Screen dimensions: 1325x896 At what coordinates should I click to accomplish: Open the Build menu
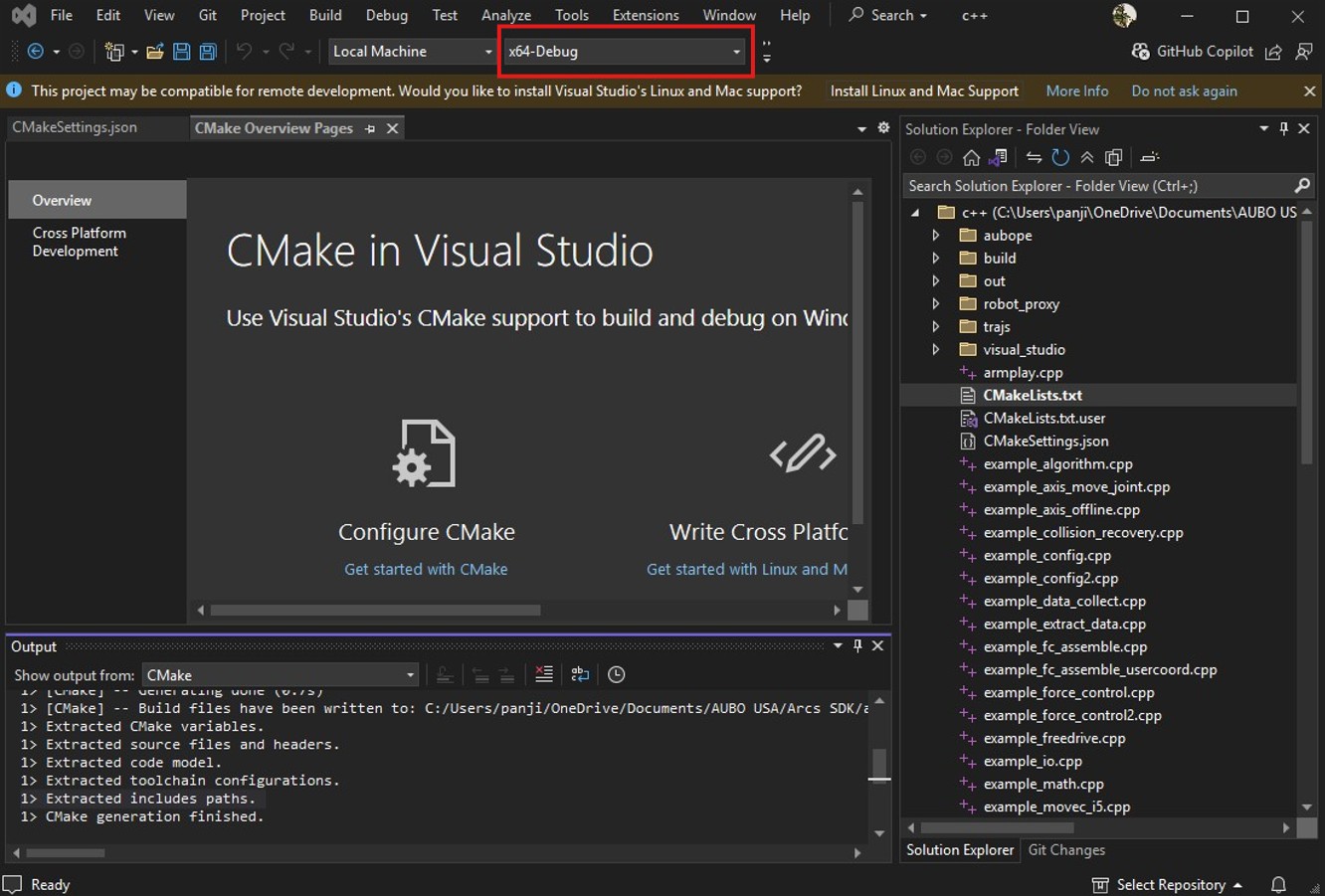click(x=325, y=15)
